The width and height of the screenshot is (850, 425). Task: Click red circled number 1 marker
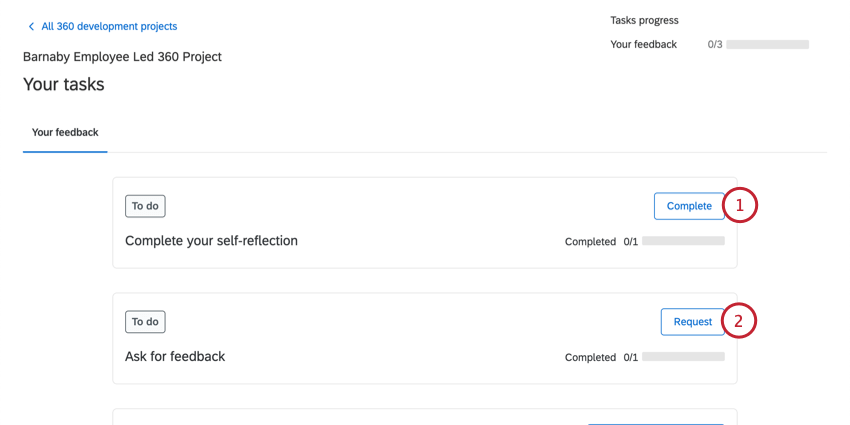pos(739,206)
